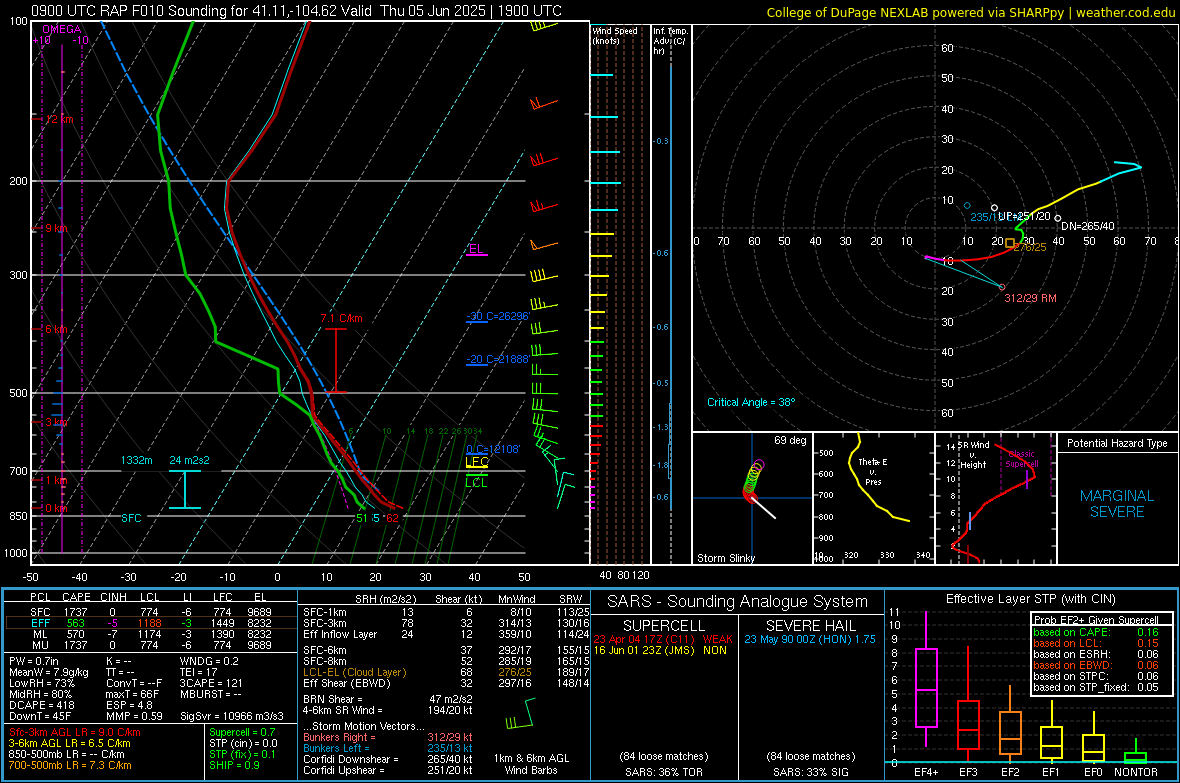Click the Wind Speed (knots) panel header
Image resolution: width=1180 pixels, height=783 pixels.
coord(615,35)
